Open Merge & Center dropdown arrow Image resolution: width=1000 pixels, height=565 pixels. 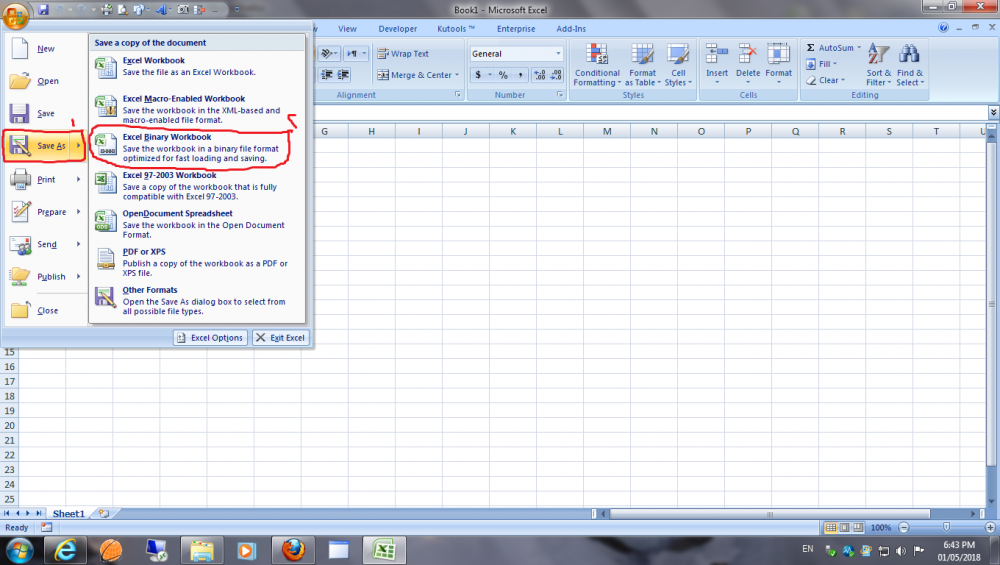tap(457, 75)
